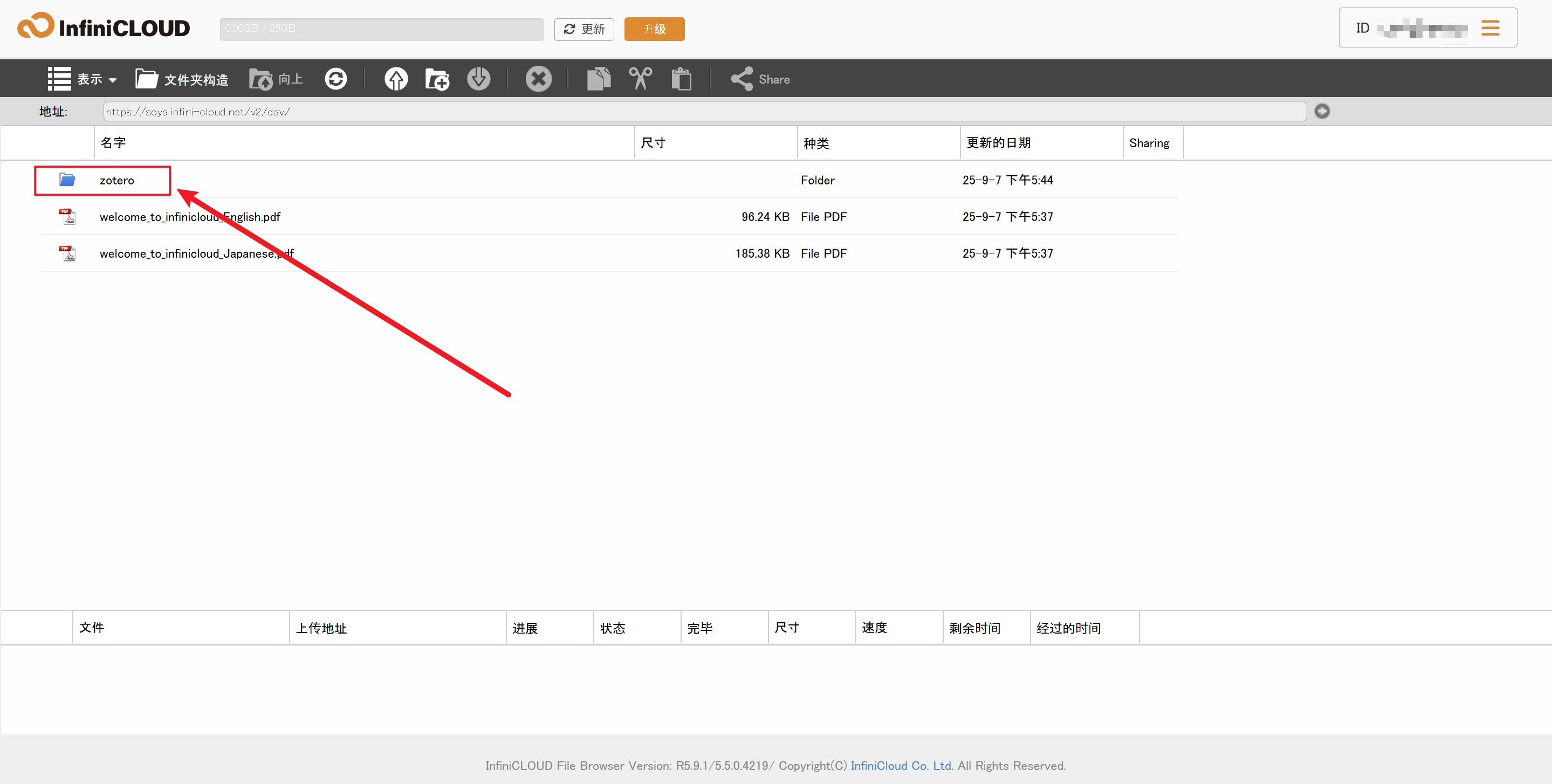Download with the download arrow icon
Viewport: 1552px width, 784px height.
tap(478, 79)
